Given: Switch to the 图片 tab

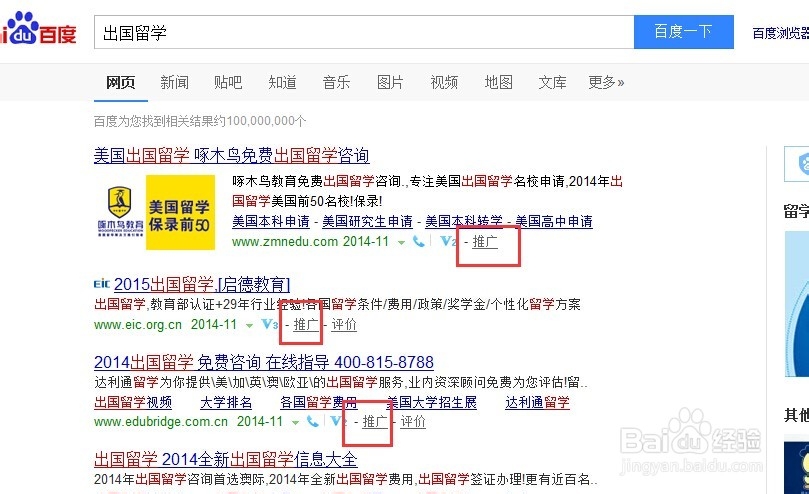Looking at the screenshot, I should coord(390,82).
